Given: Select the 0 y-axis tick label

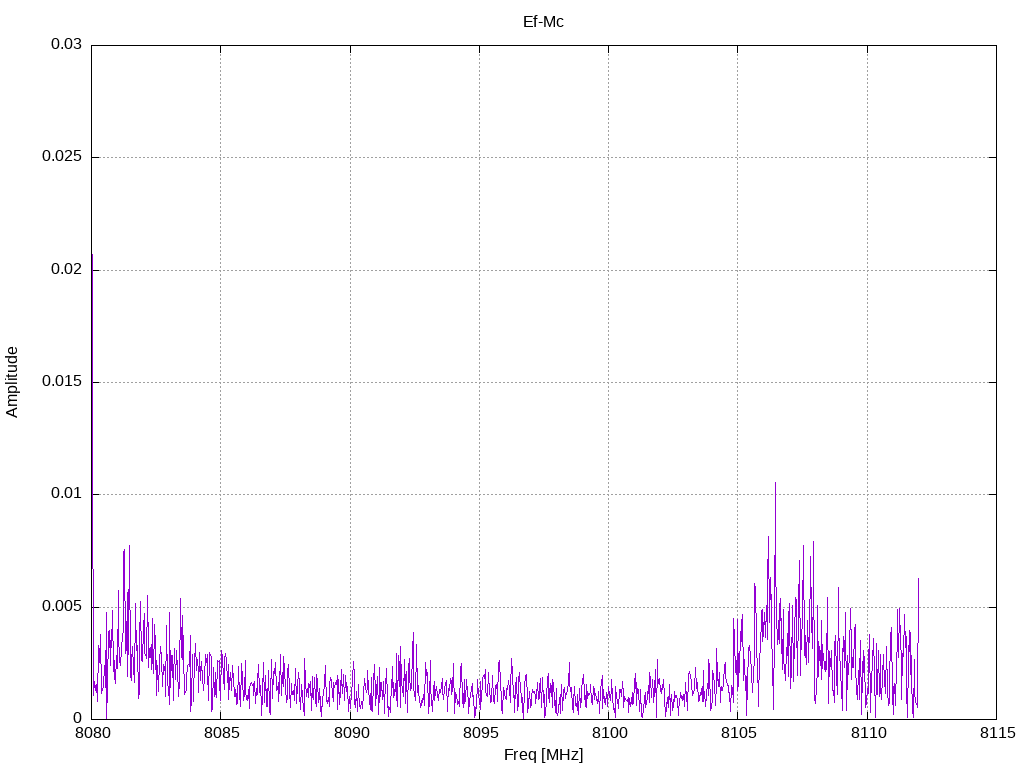Looking at the screenshot, I should pyautogui.click(x=78, y=718).
